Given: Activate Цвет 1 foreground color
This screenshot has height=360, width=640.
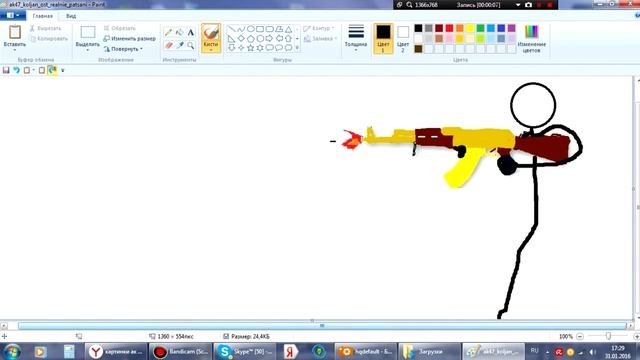Looking at the screenshot, I should tap(383, 38).
